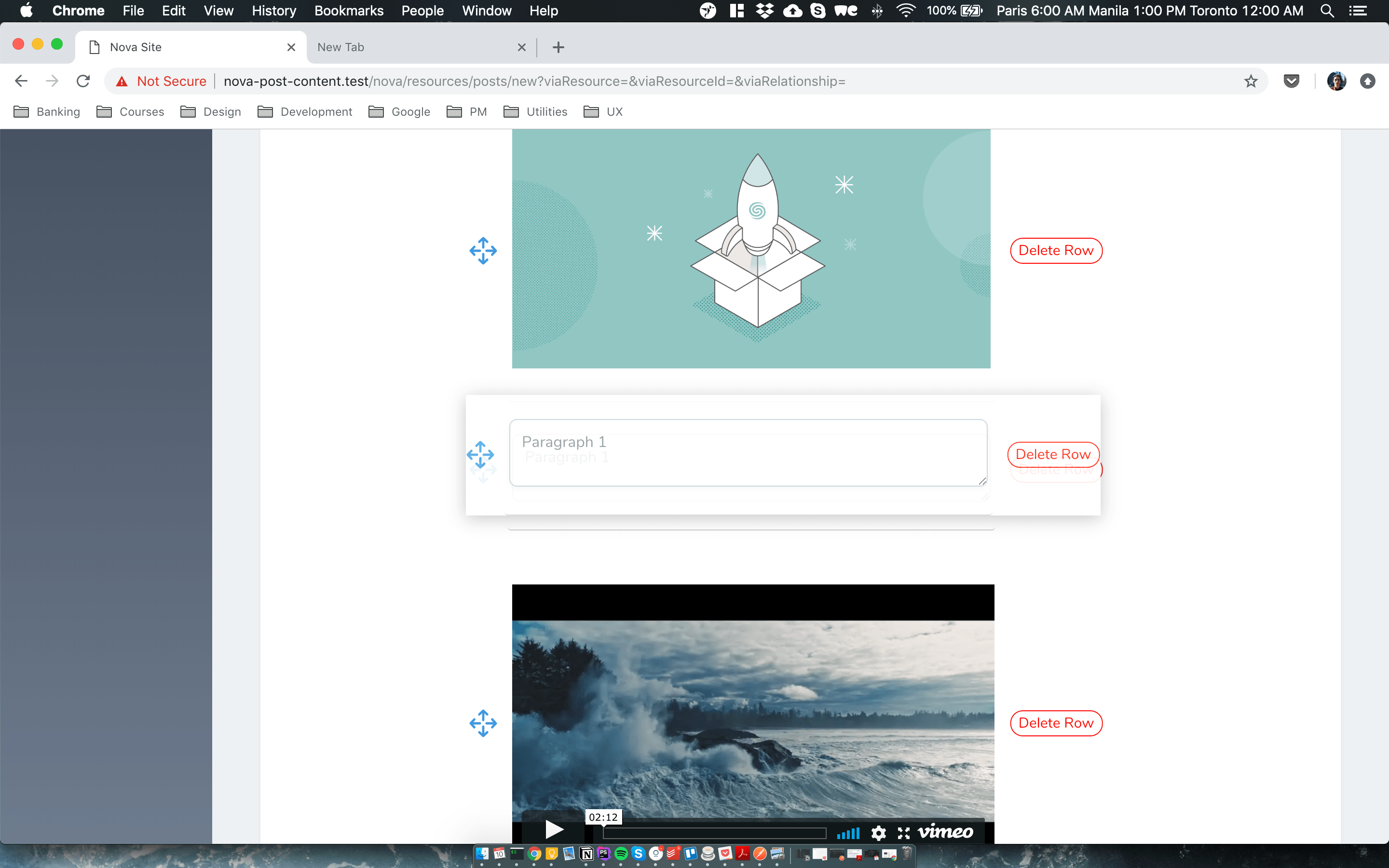This screenshot has width=1389, height=868.
Task: Click the move handle of the Paragraph row
Action: click(x=480, y=455)
